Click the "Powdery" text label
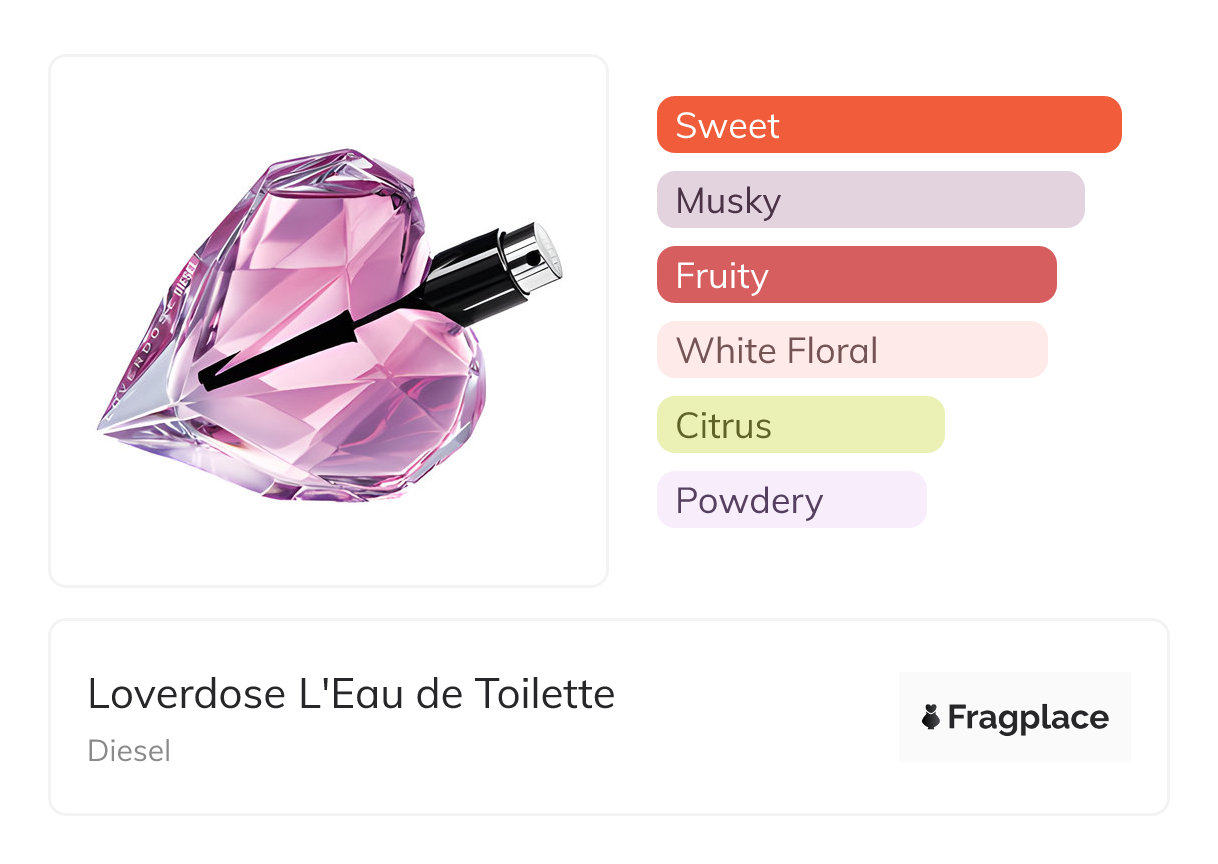Image resolution: width=1218 pixels, height=864 pixels. tap(749, 501)
